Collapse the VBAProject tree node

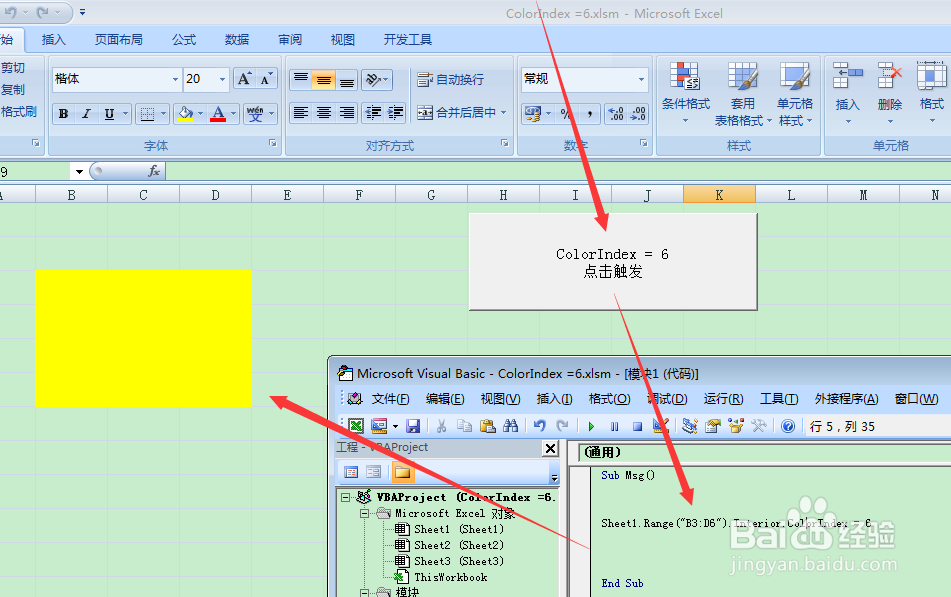click(x=345, y=498)
